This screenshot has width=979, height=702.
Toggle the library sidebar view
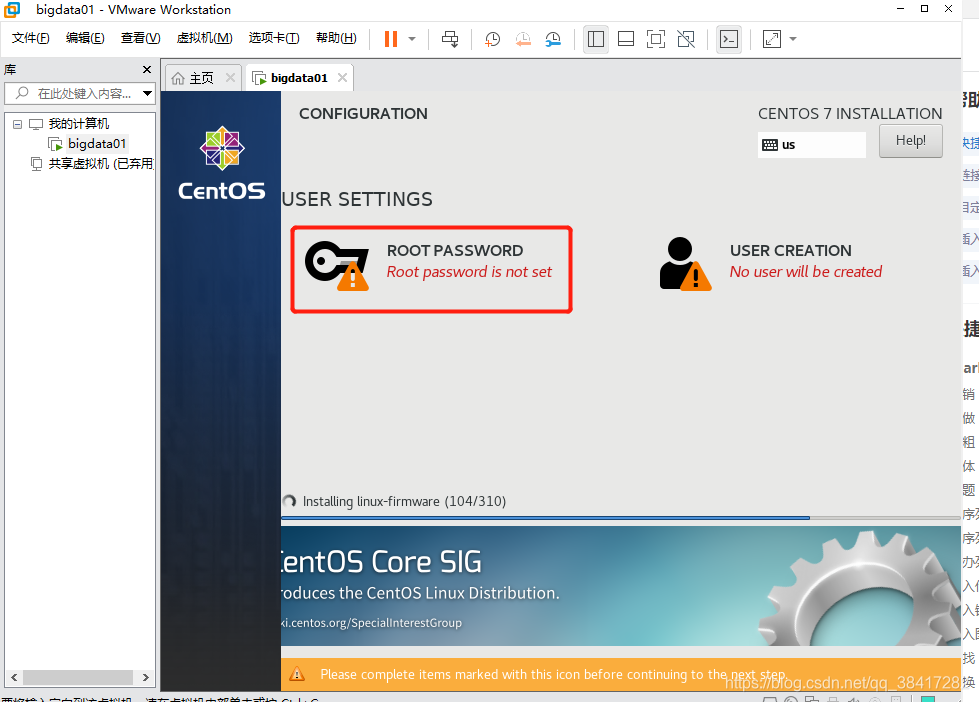point(596,39)
